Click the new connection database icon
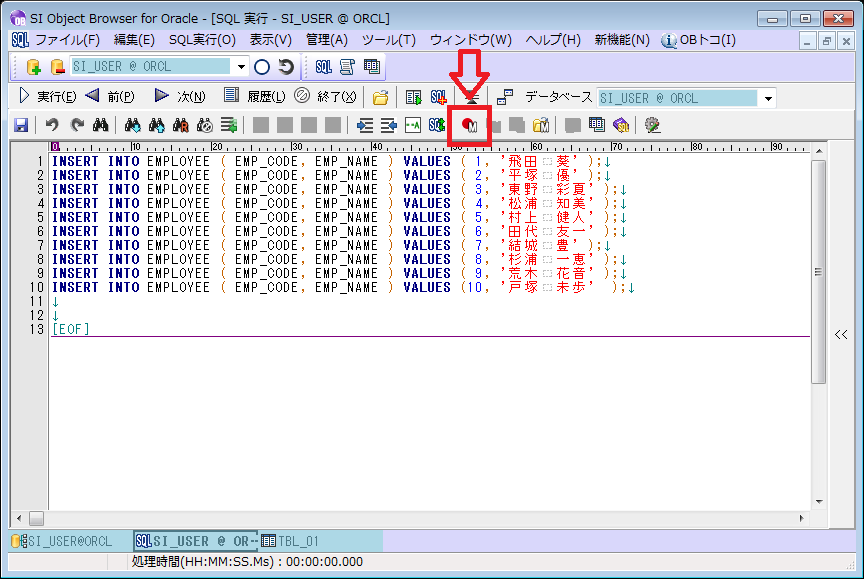864x579 pixels. pos(33,67)
